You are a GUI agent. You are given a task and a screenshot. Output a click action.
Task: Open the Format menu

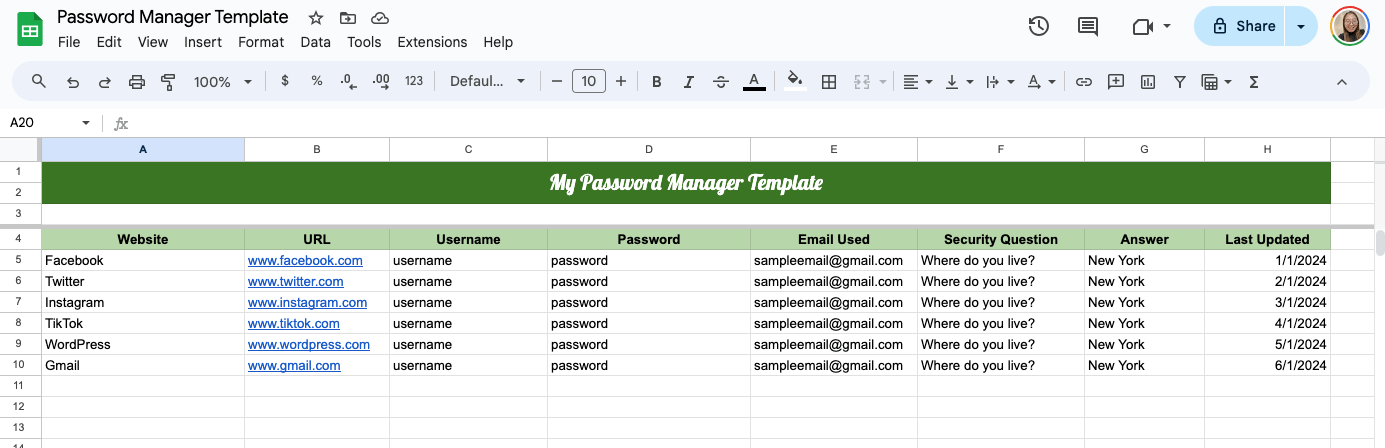tap(261, 42)
